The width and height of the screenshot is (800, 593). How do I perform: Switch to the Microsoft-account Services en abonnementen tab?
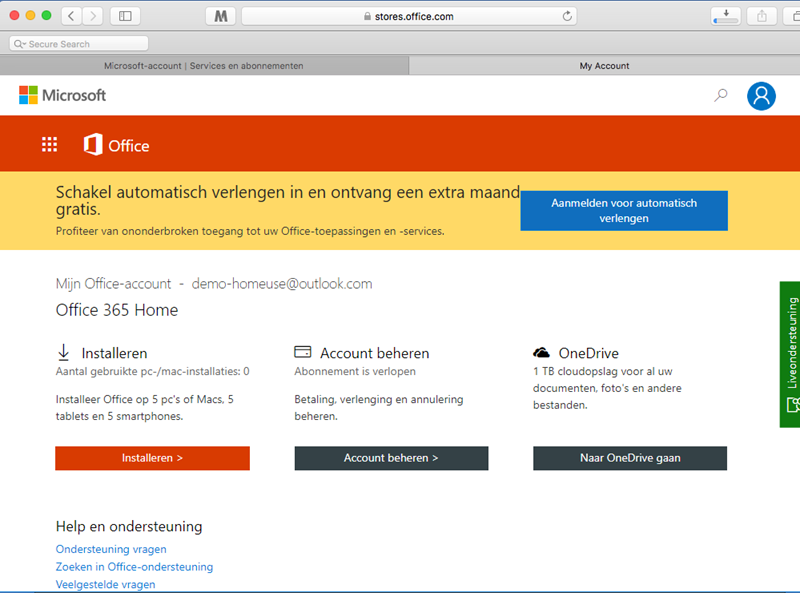point(204,66)
